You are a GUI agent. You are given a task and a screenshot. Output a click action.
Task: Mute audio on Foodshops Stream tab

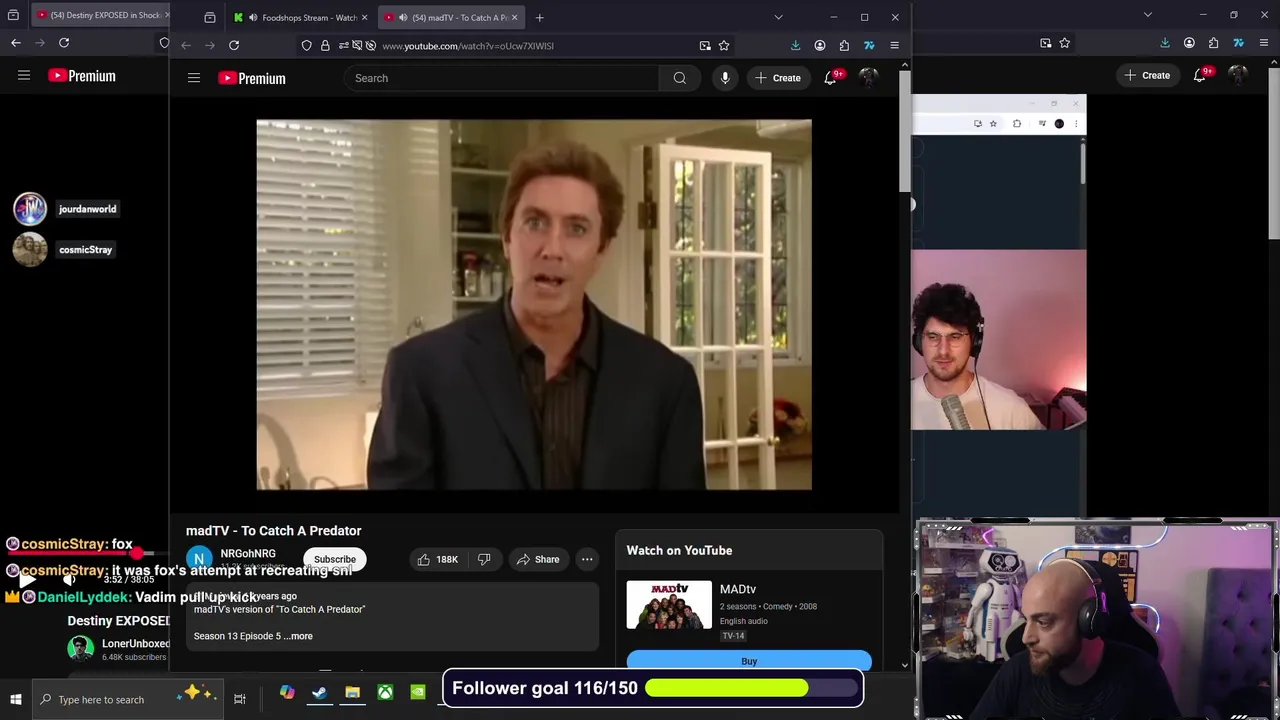[x=253, y=17]
